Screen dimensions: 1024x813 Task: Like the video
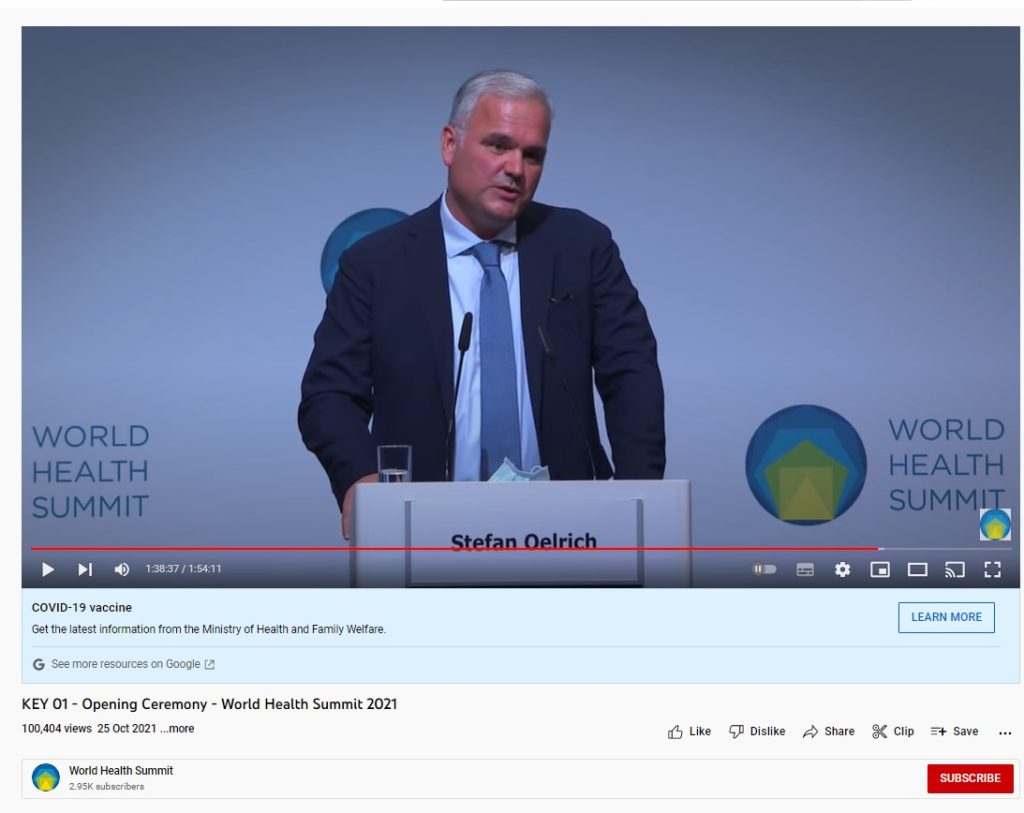(x=689, y=731)
